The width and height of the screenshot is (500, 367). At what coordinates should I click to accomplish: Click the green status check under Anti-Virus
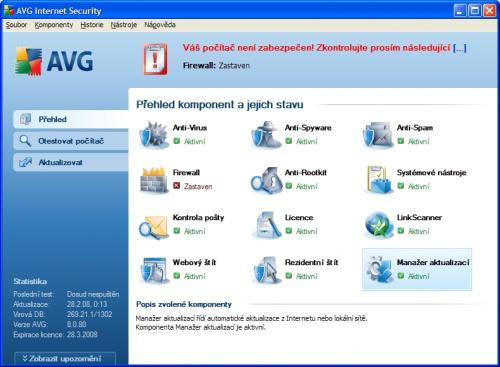177,141
